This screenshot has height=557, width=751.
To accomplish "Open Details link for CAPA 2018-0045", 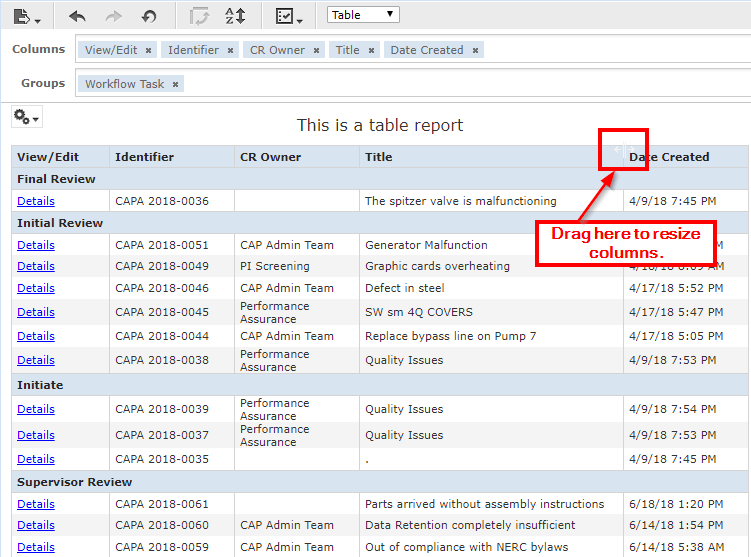I will click(36, 312).
